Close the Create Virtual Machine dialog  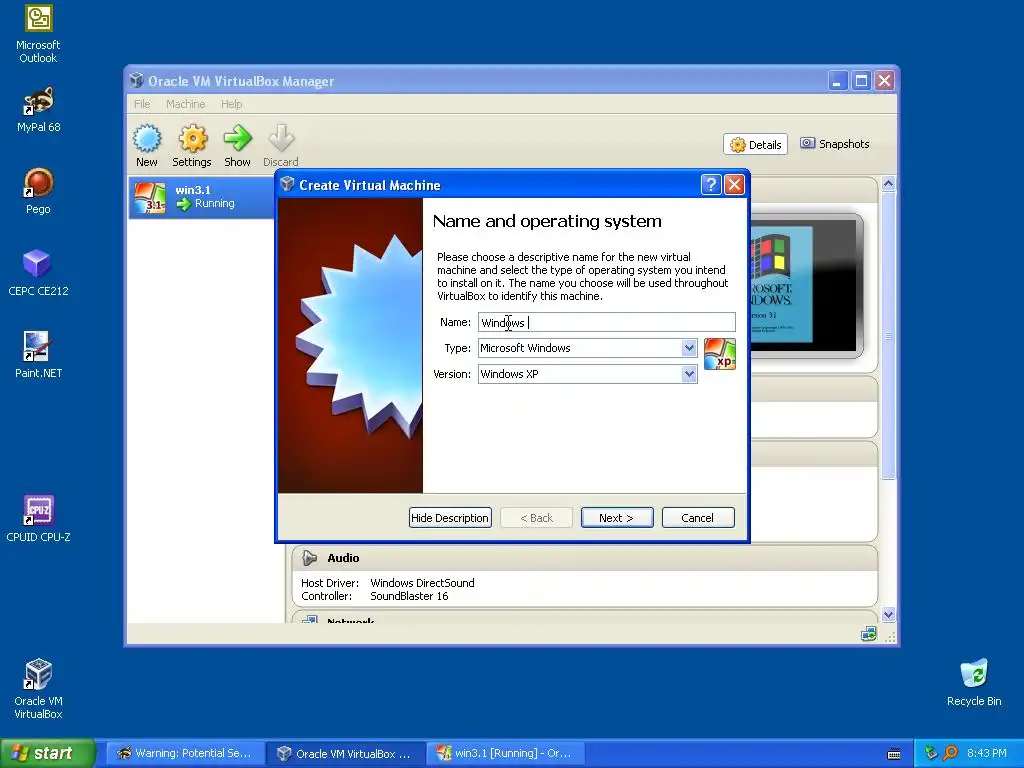(735, 185)
